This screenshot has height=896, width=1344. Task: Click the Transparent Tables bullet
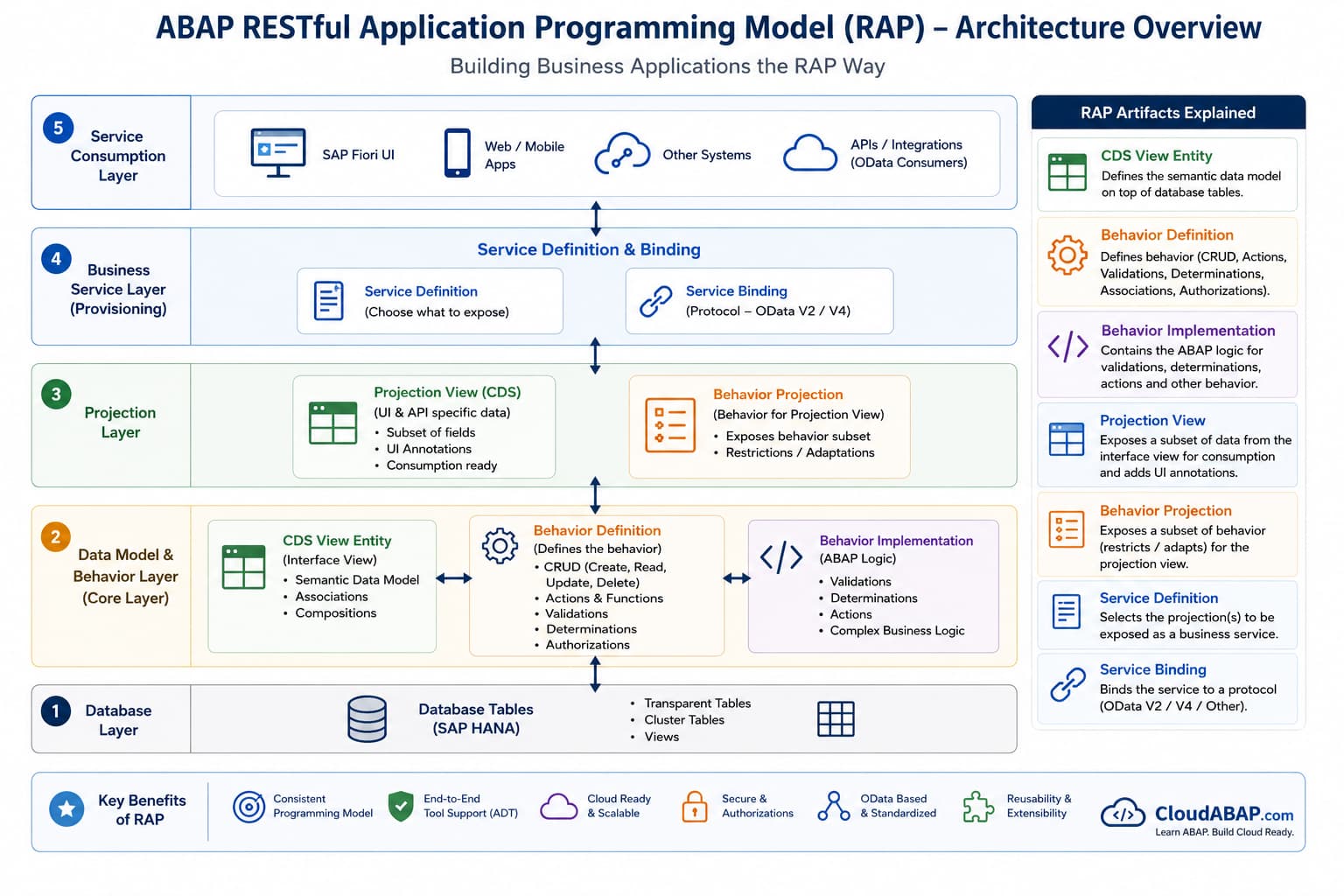pyautogui.click(x=697, y=703)
